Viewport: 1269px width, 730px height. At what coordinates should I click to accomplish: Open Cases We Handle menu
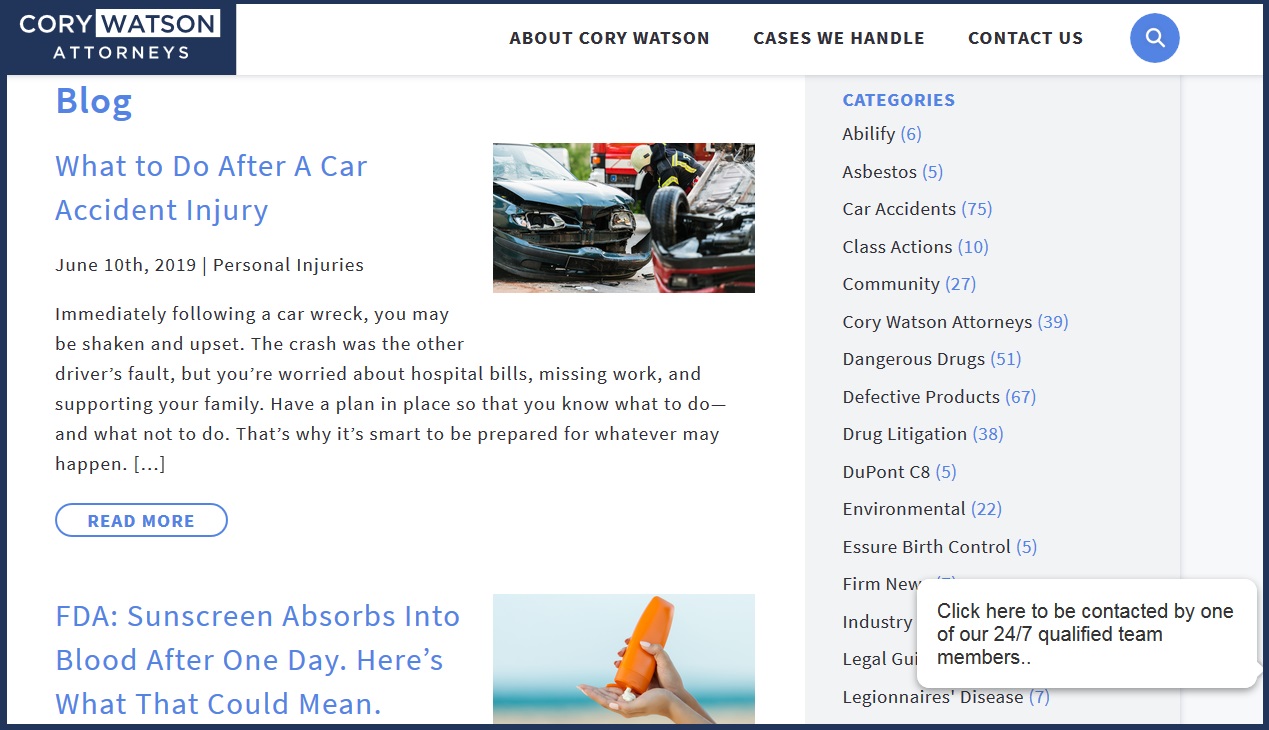tap(839, 38)
